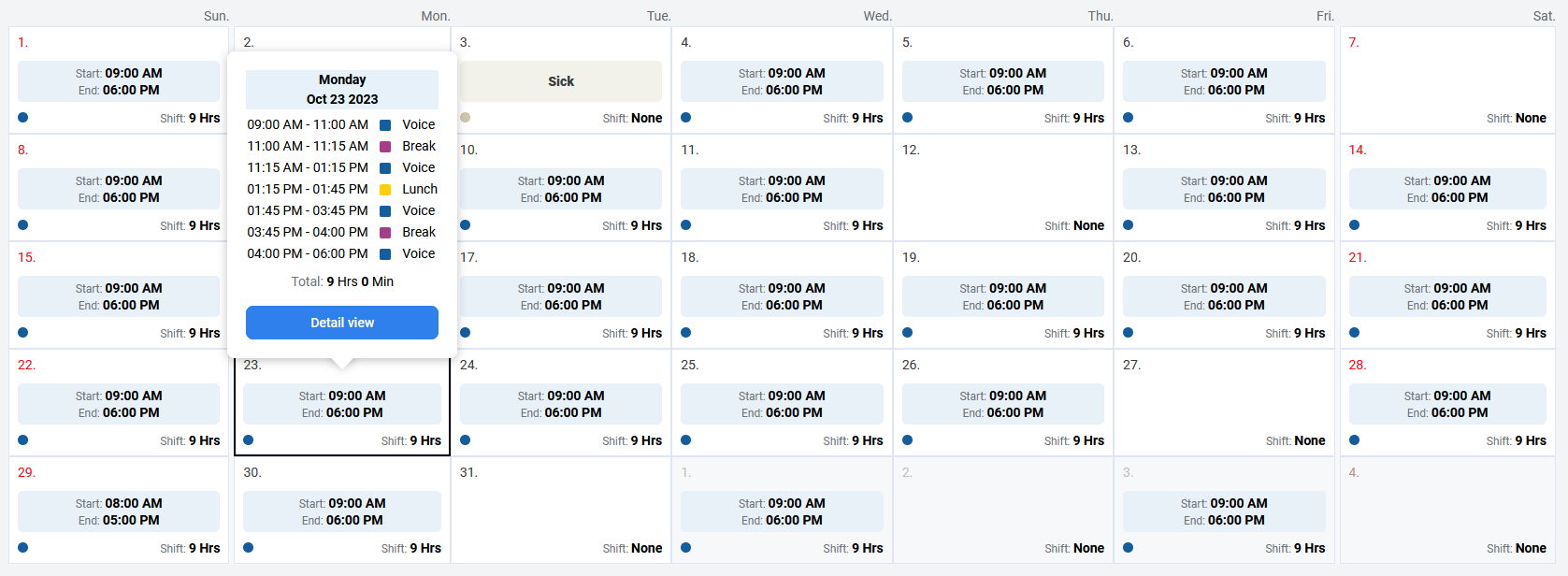Click the blue dot on October 11
Screen dimensions: 1568x576
click(x=686, y=225)
